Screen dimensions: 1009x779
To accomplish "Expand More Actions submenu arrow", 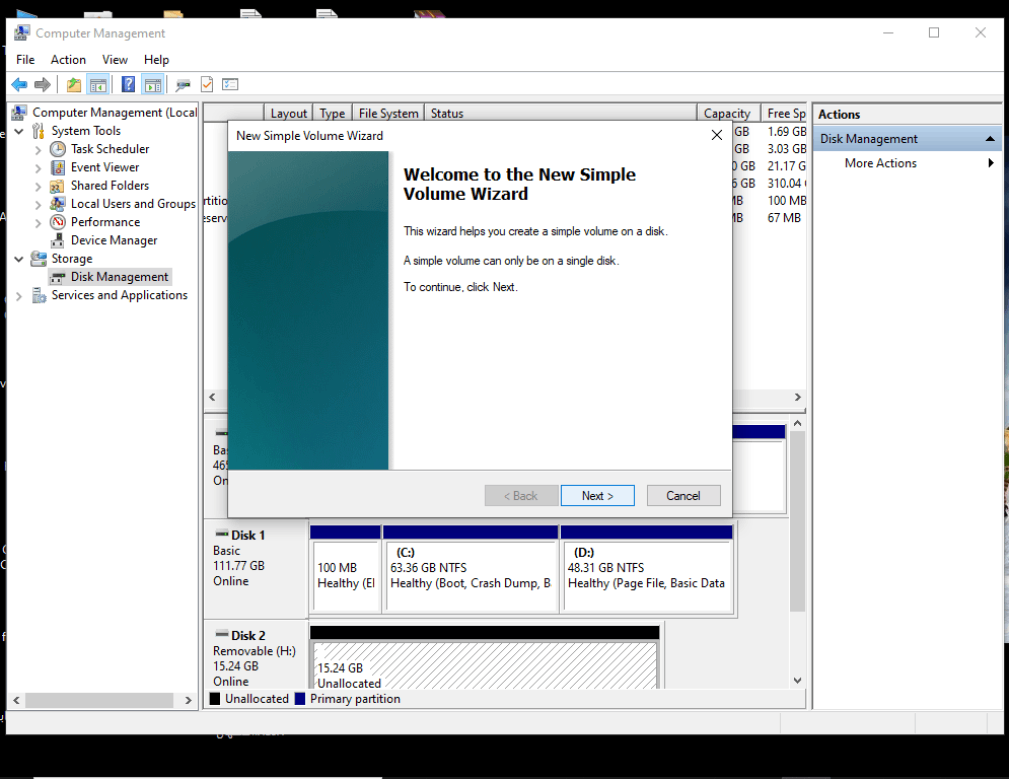I will click(x=990, y=163).
